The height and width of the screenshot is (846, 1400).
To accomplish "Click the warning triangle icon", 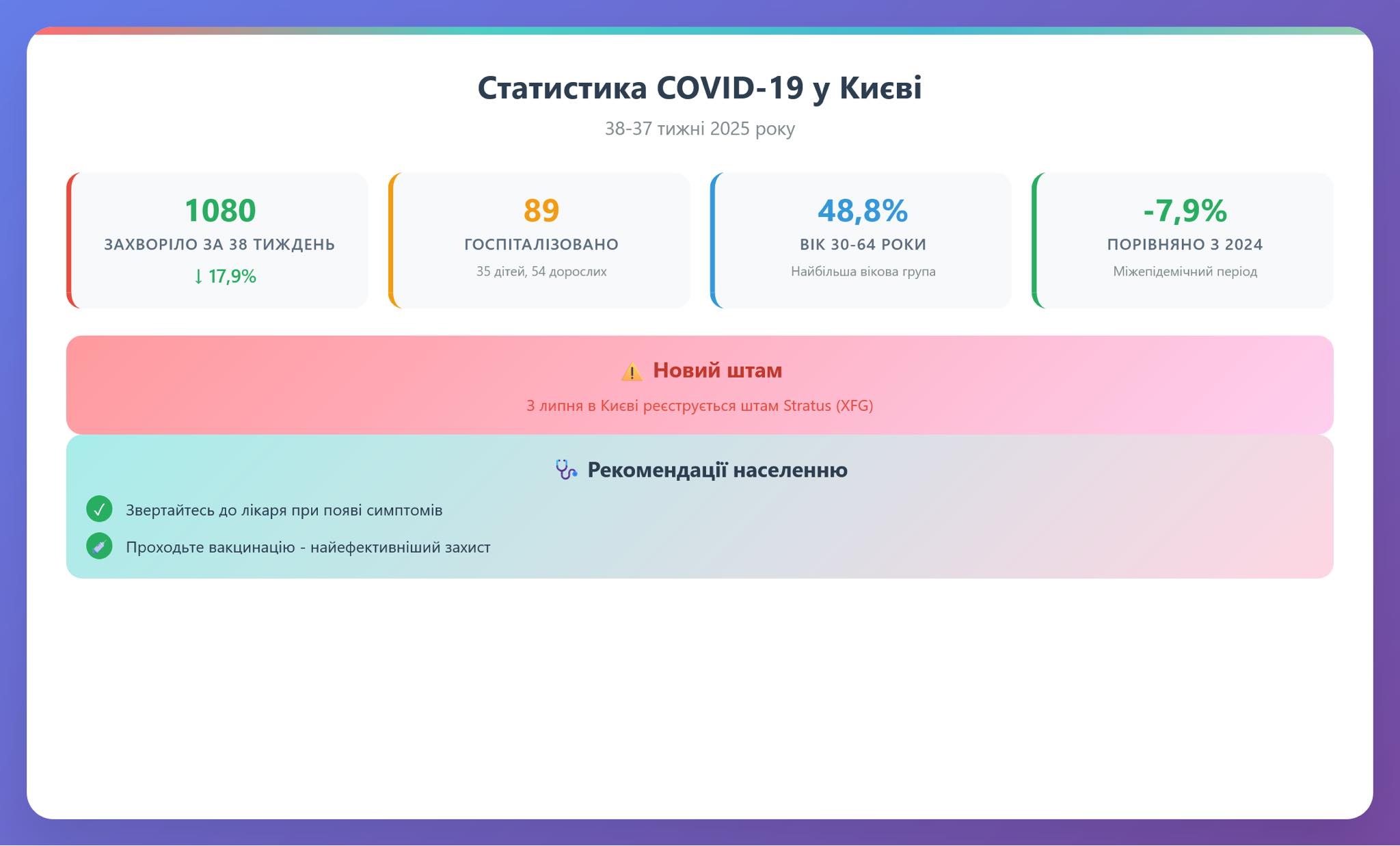I will 631,371.
